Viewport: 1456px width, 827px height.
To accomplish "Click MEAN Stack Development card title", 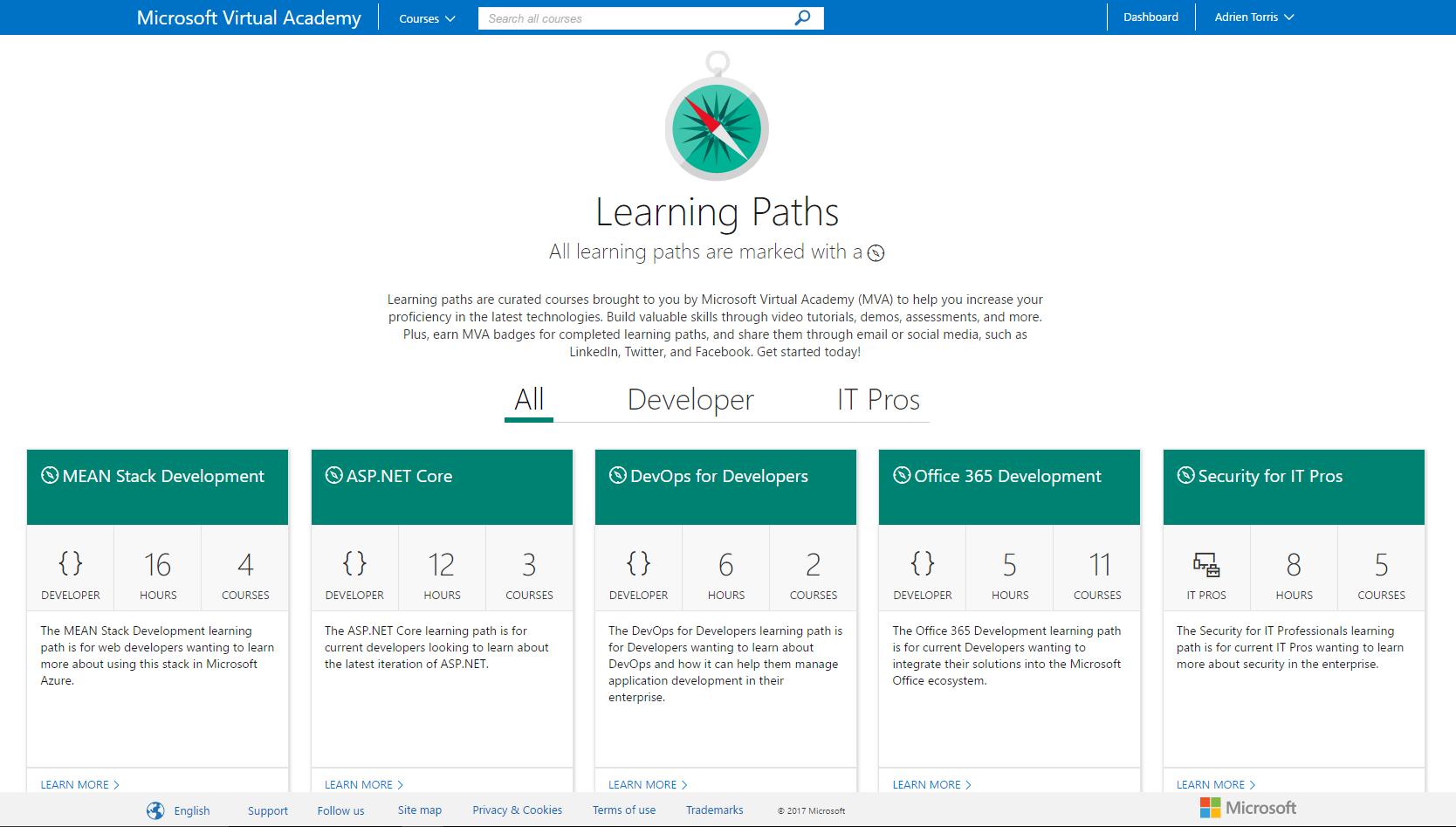I will point(163,476).
